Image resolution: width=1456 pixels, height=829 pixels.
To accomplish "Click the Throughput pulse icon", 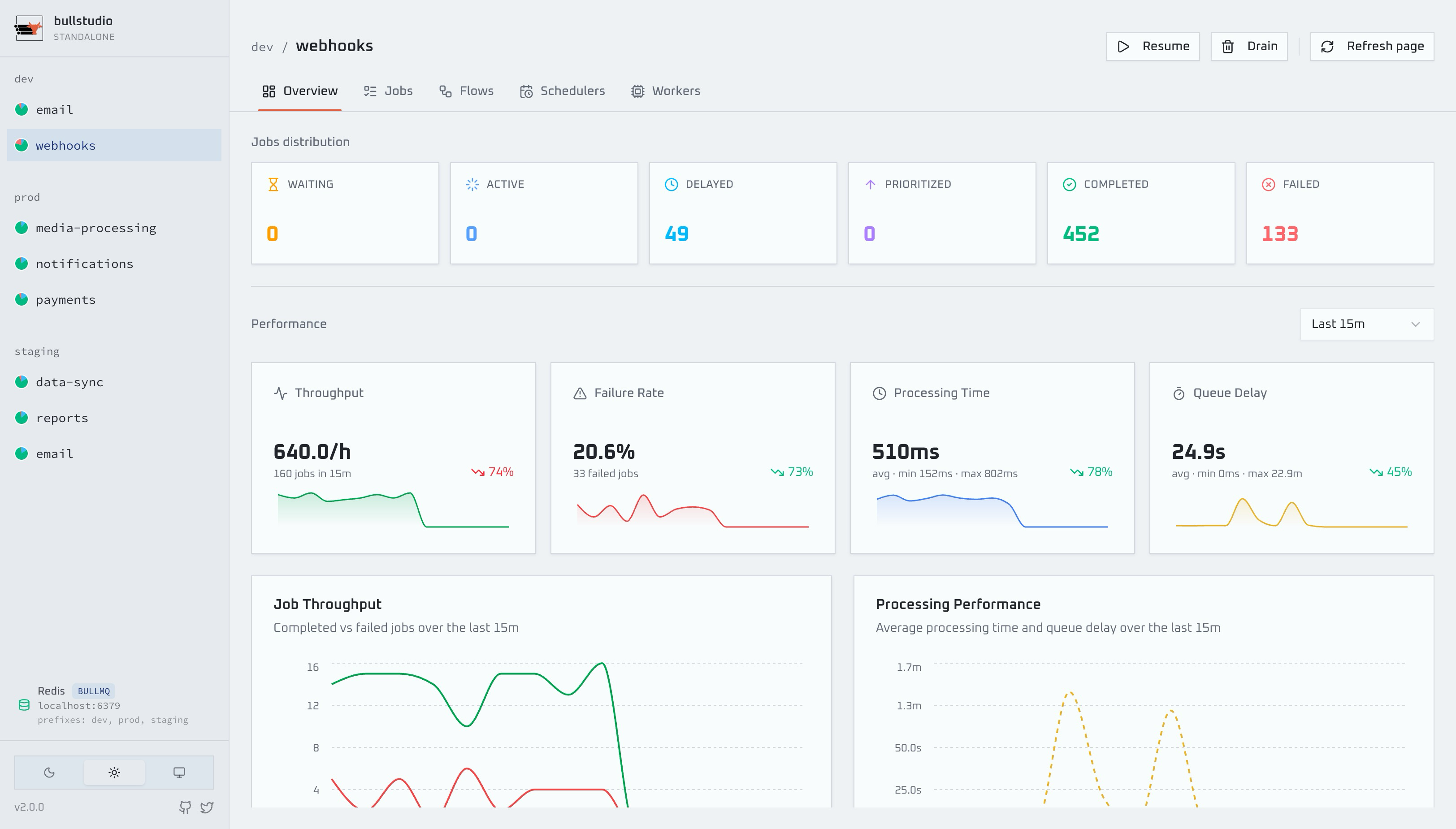I will tap(280, 393).
